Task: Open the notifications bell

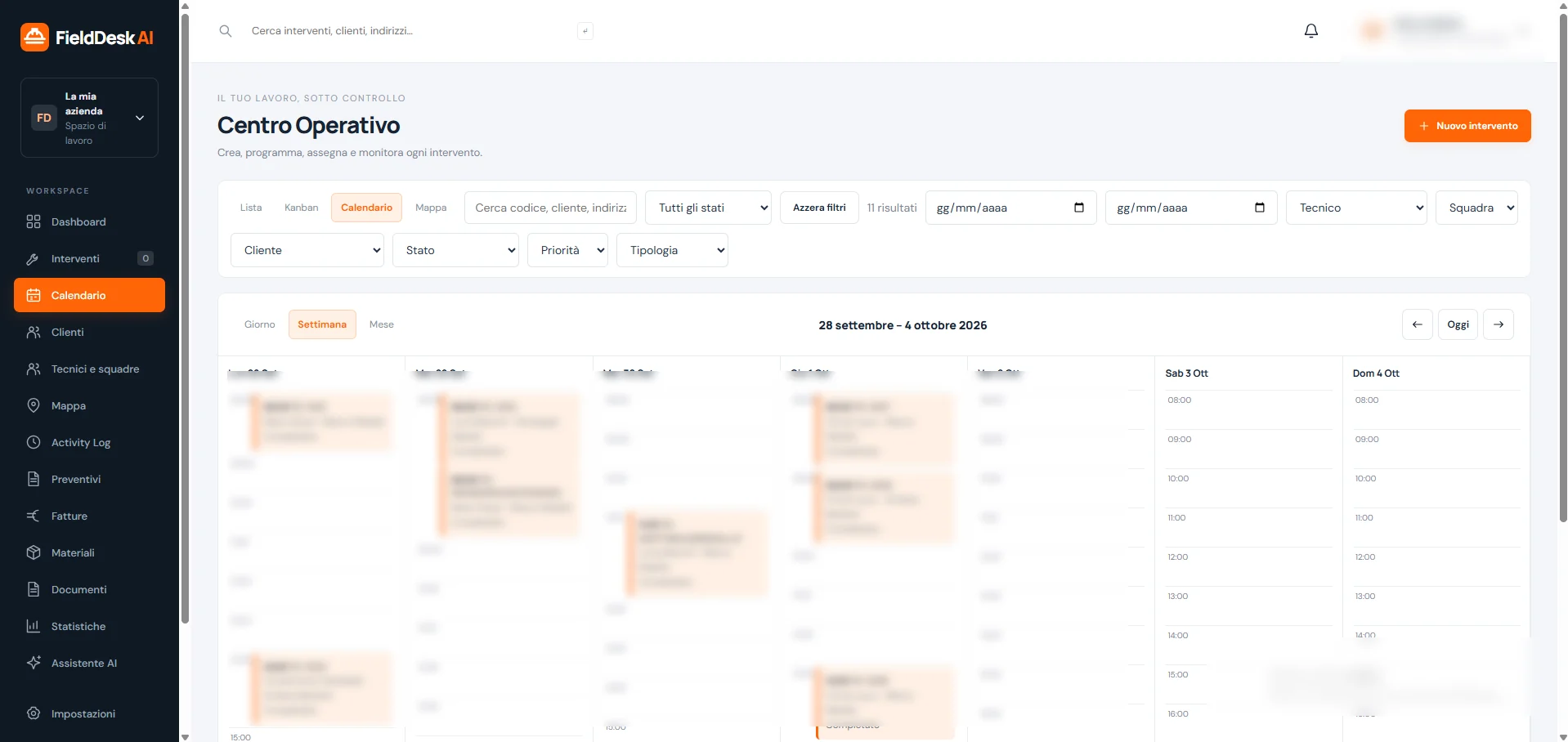Action: 1310,31
